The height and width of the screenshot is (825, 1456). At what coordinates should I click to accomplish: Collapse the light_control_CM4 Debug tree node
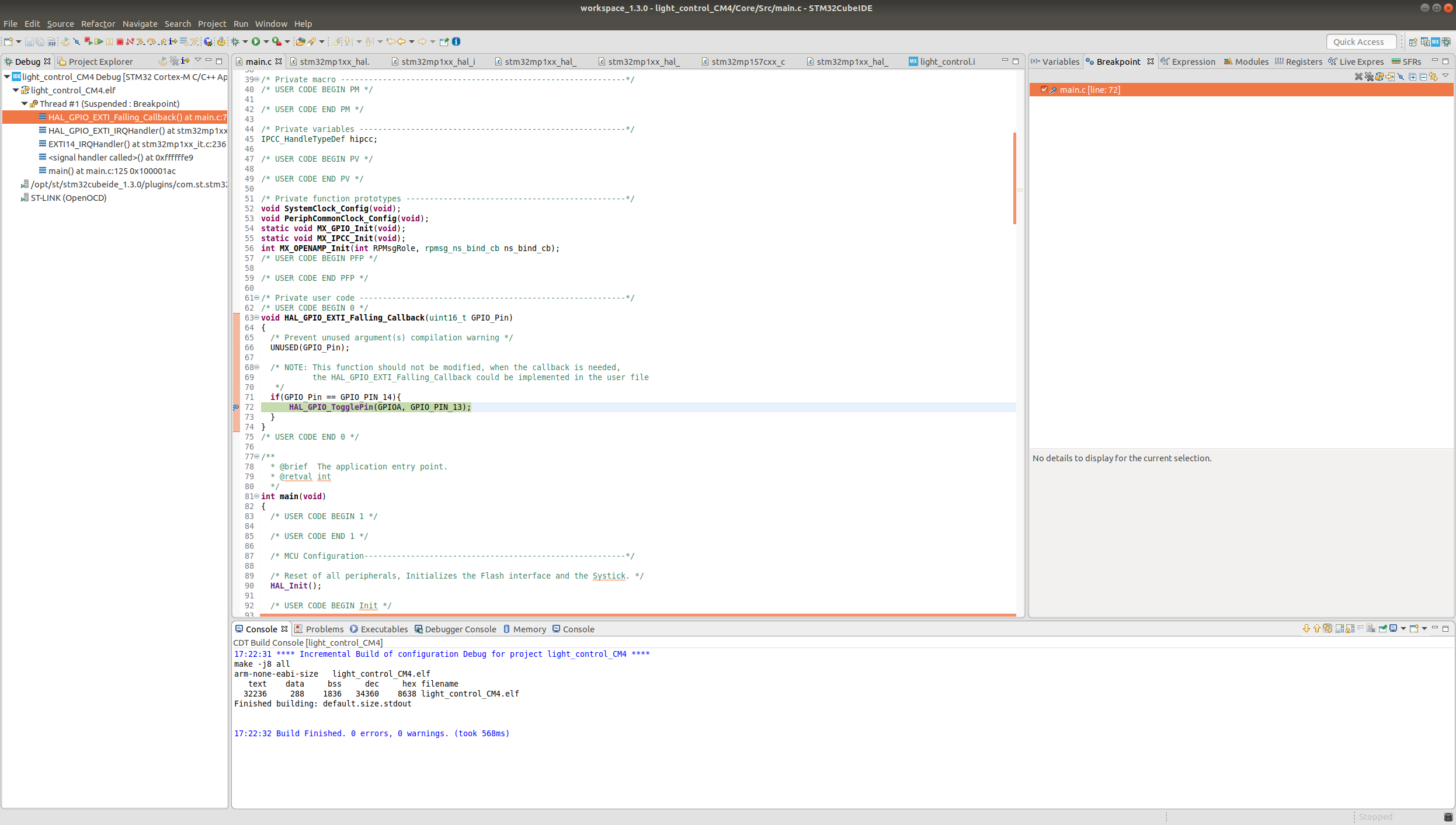click(x=7, y=76)
